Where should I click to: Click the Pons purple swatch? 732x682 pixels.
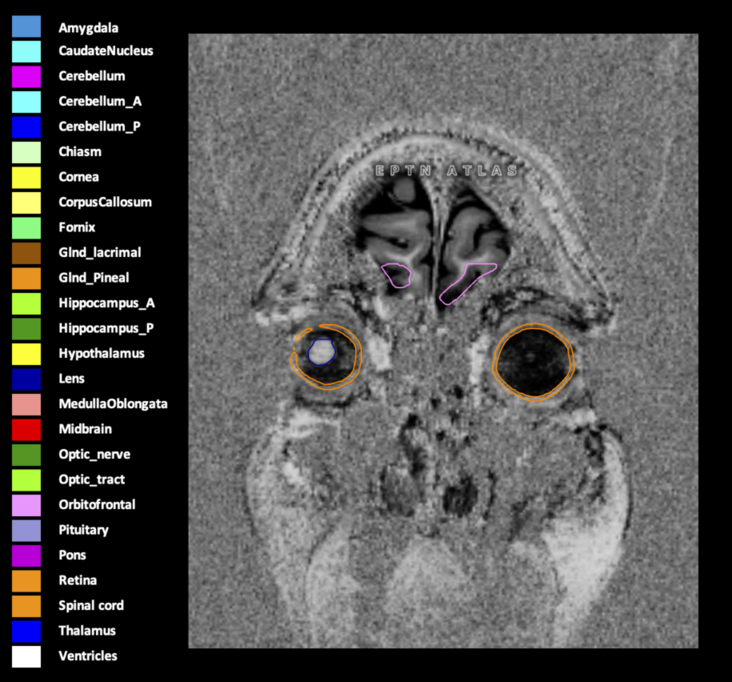point(26,555)
